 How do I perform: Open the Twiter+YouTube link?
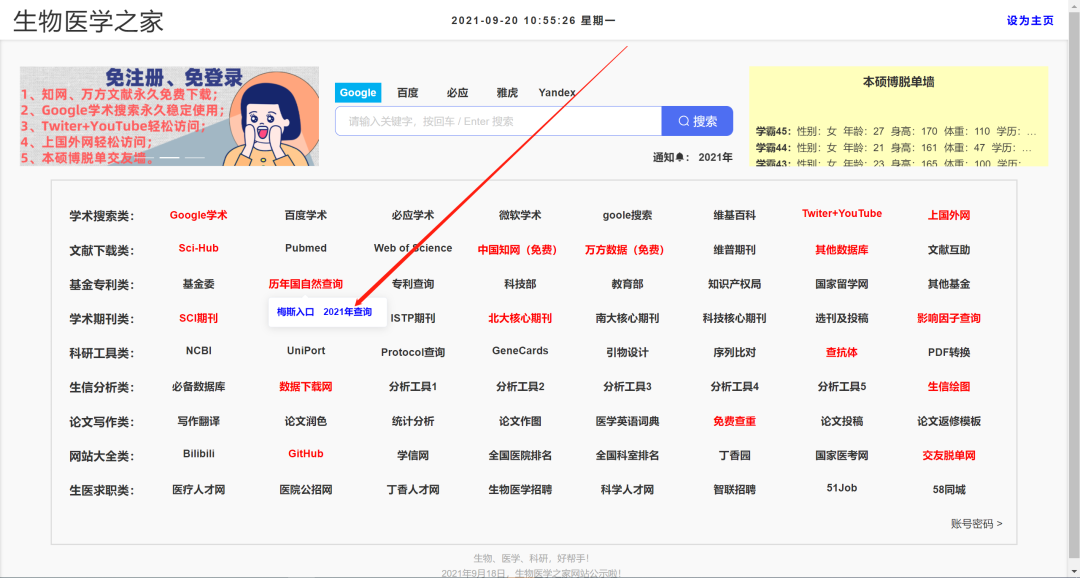pyautogui.click(x=842, y=214)
